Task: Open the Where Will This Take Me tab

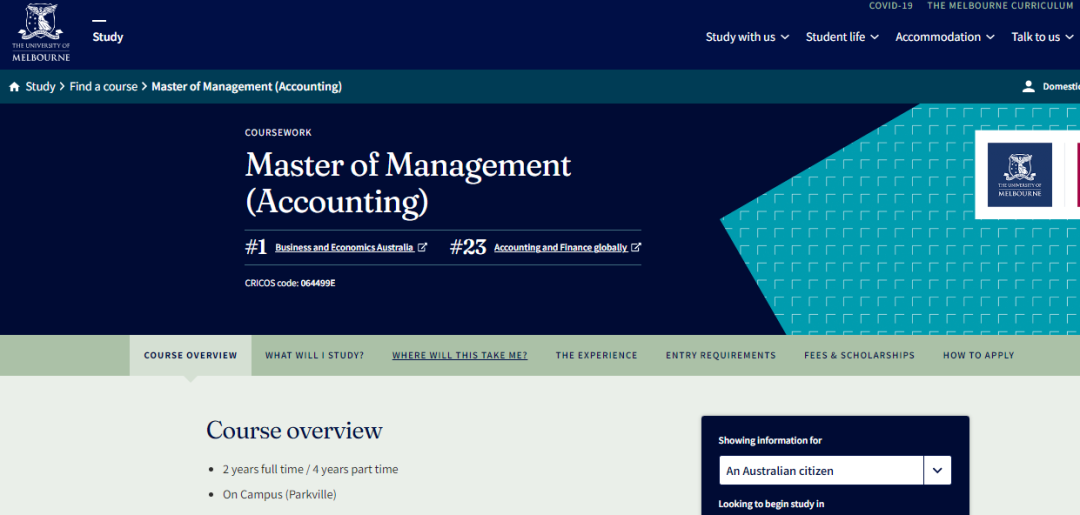Action: 459,355
